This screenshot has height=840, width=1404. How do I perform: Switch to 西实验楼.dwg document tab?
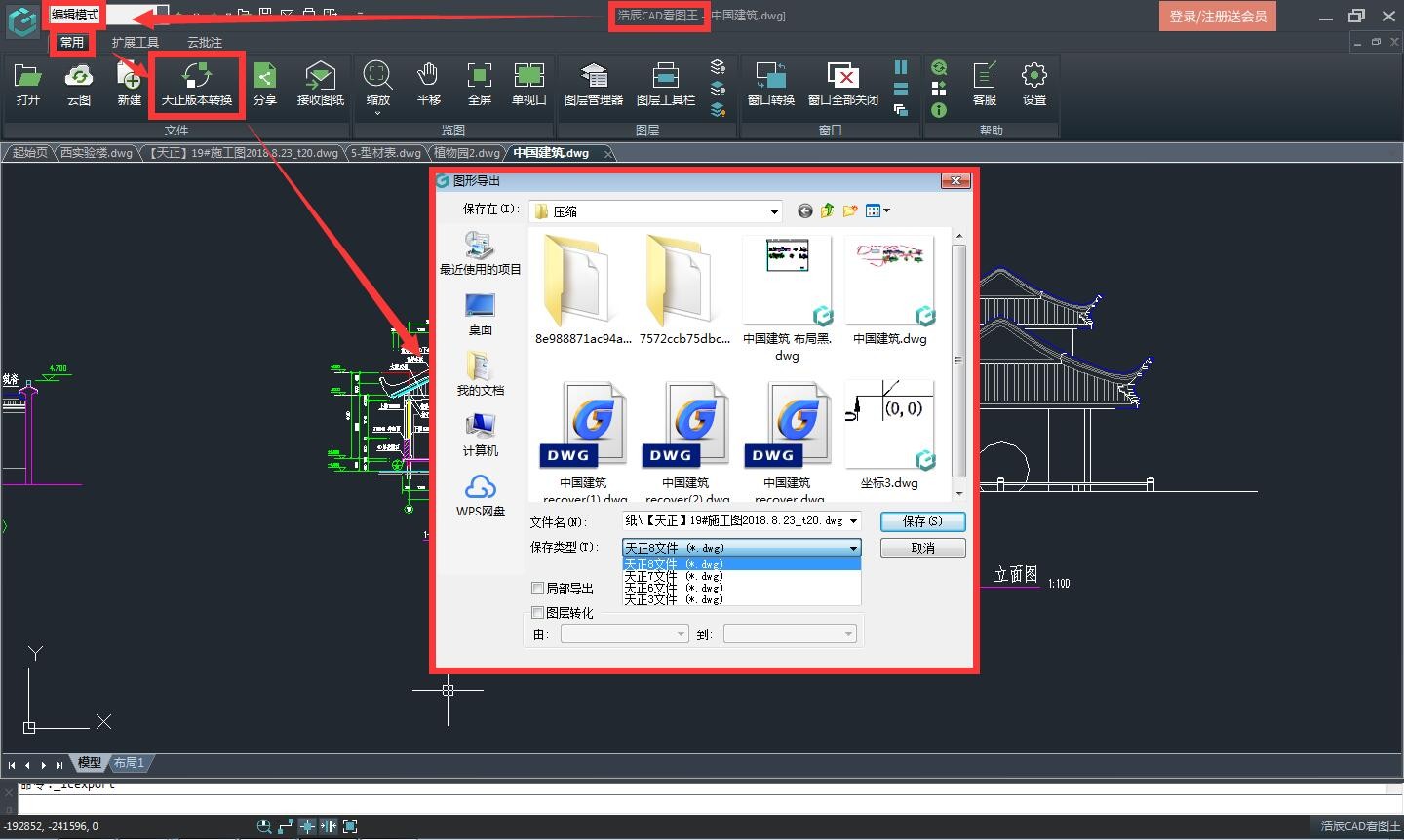coord(96,153)
